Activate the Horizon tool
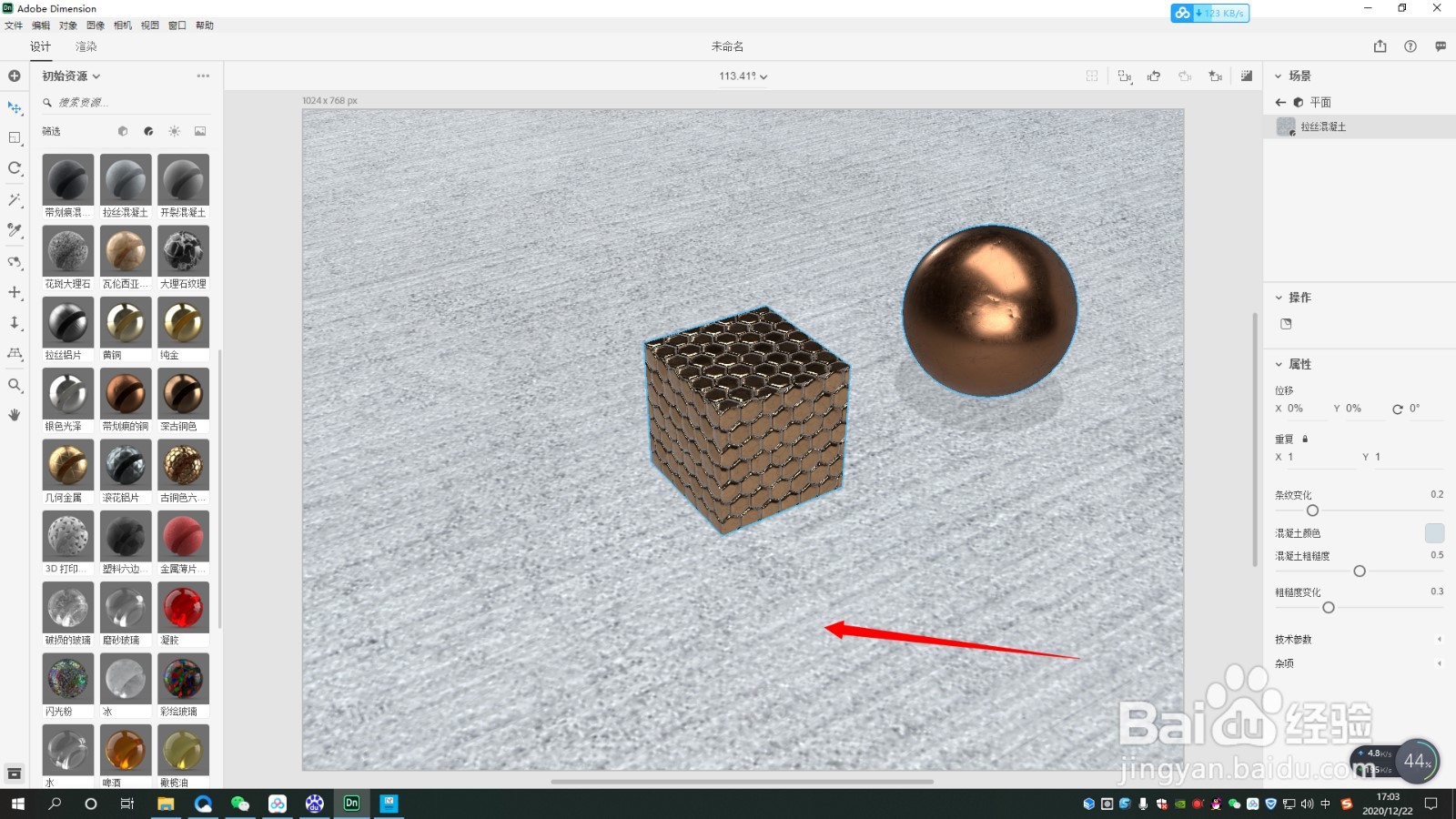 (15, 353)
